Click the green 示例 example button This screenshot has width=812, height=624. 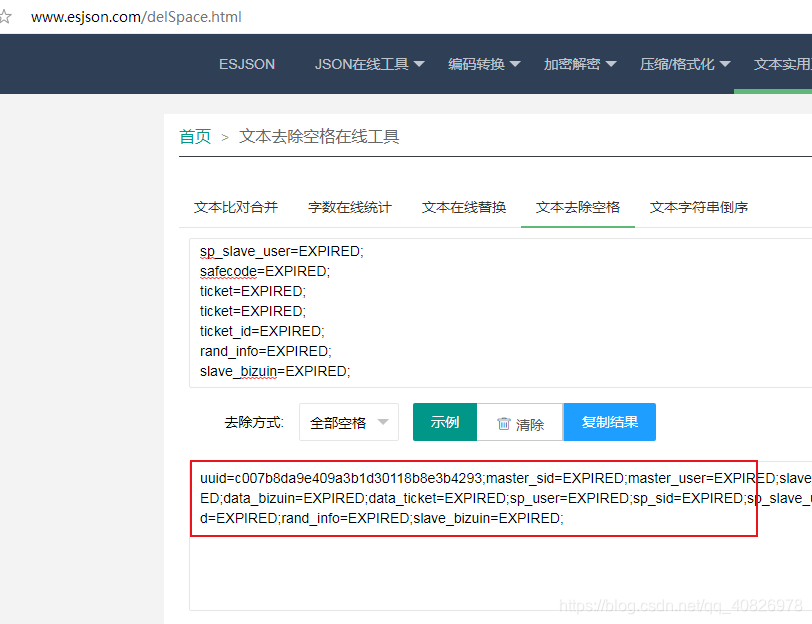point(444,421)
